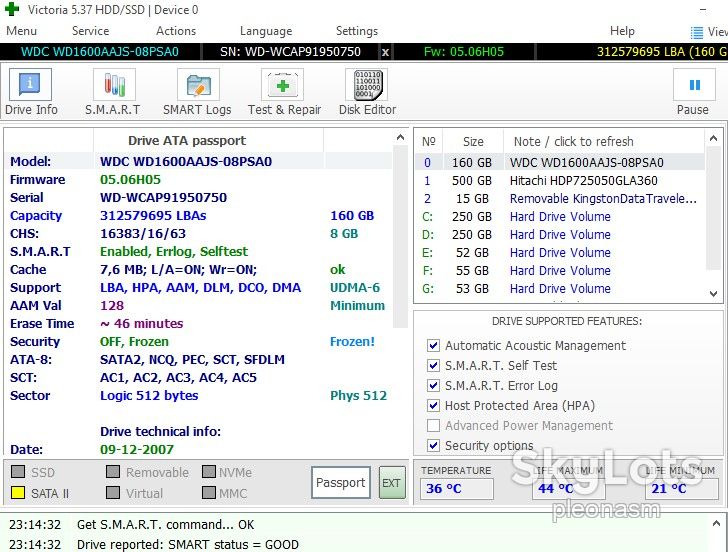Toggle S.M.A.R.T. Self Test checkbox
Image resolution: width=728 pixels, height=552 pixels.
click(x=433, y=365)
